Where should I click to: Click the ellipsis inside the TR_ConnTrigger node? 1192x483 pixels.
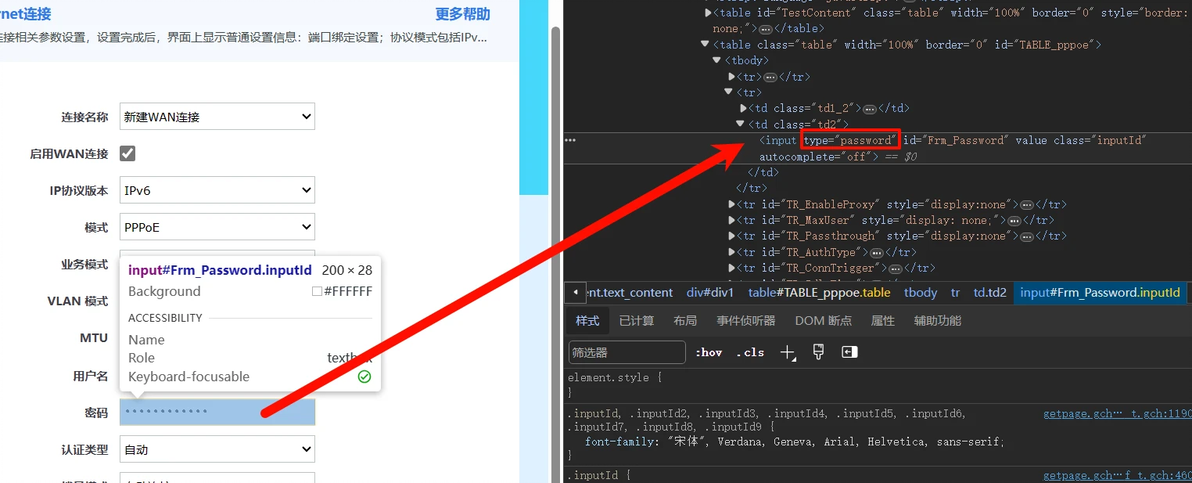[x=896, y=269]
